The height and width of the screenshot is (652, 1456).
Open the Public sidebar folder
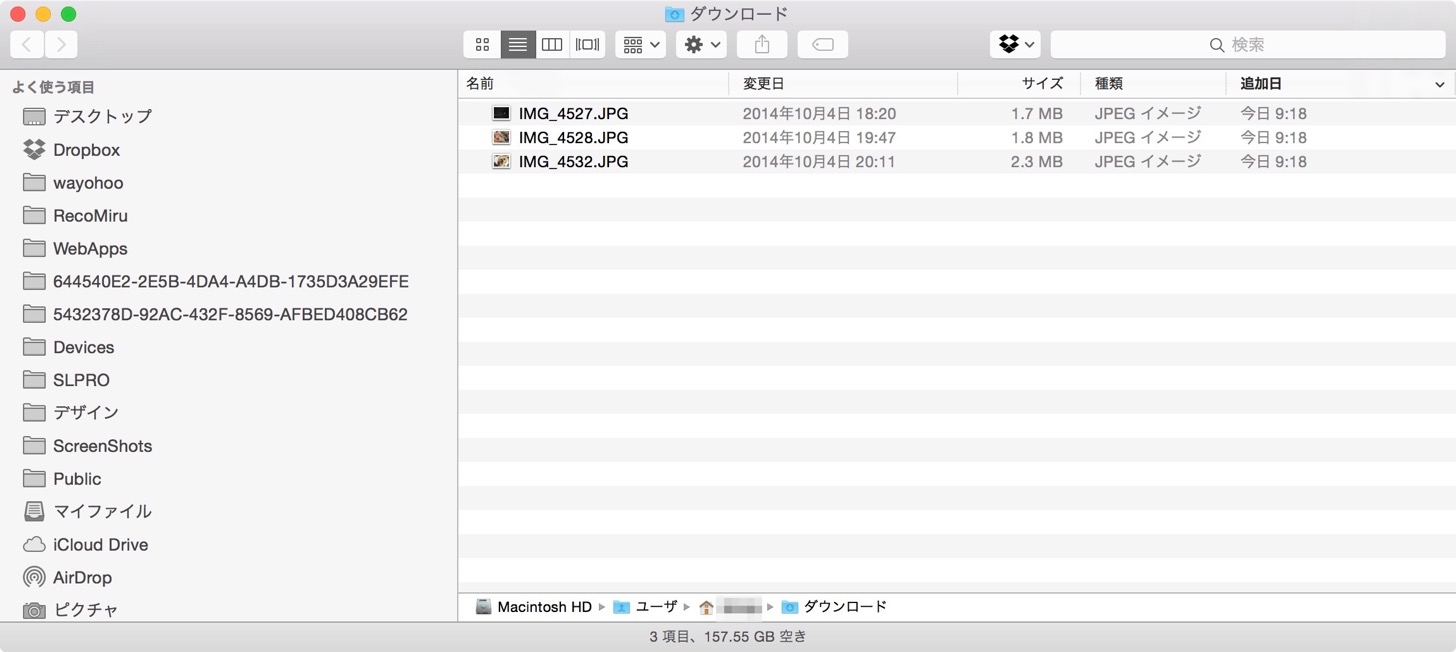(x=77, y=479)
